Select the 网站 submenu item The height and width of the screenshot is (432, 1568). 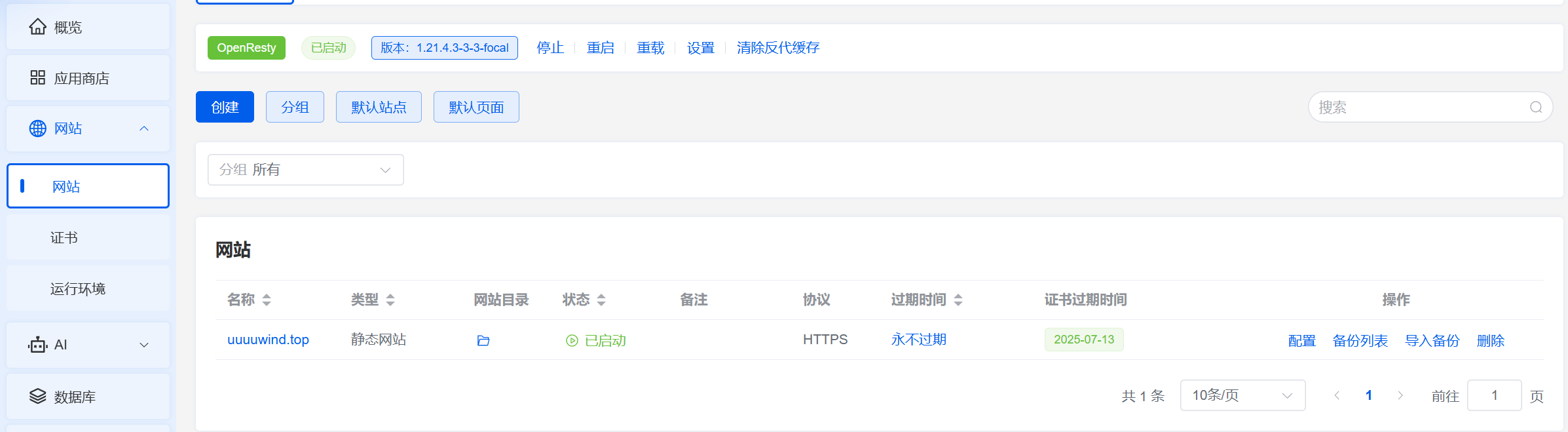88,186
